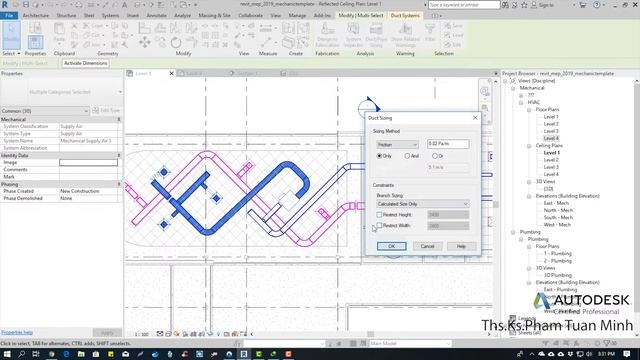Open the navigation wheel in the view
Viewport: 640px width, 360px height.
[484, 91]
